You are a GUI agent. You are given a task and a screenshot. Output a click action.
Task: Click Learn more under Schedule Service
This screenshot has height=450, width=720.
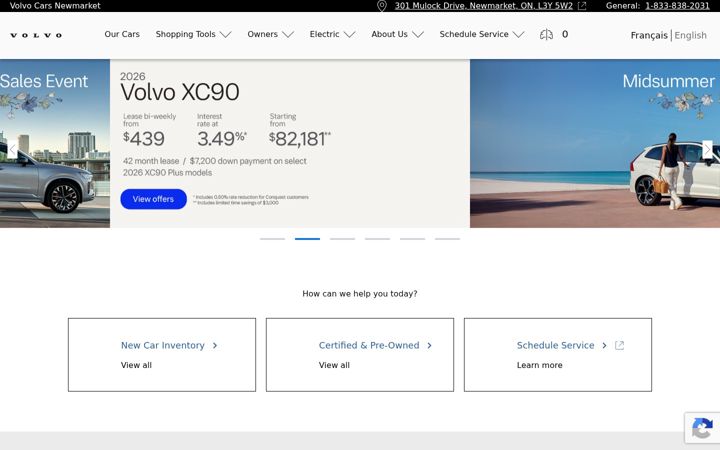pyautogui.click(x=540, y=365)
